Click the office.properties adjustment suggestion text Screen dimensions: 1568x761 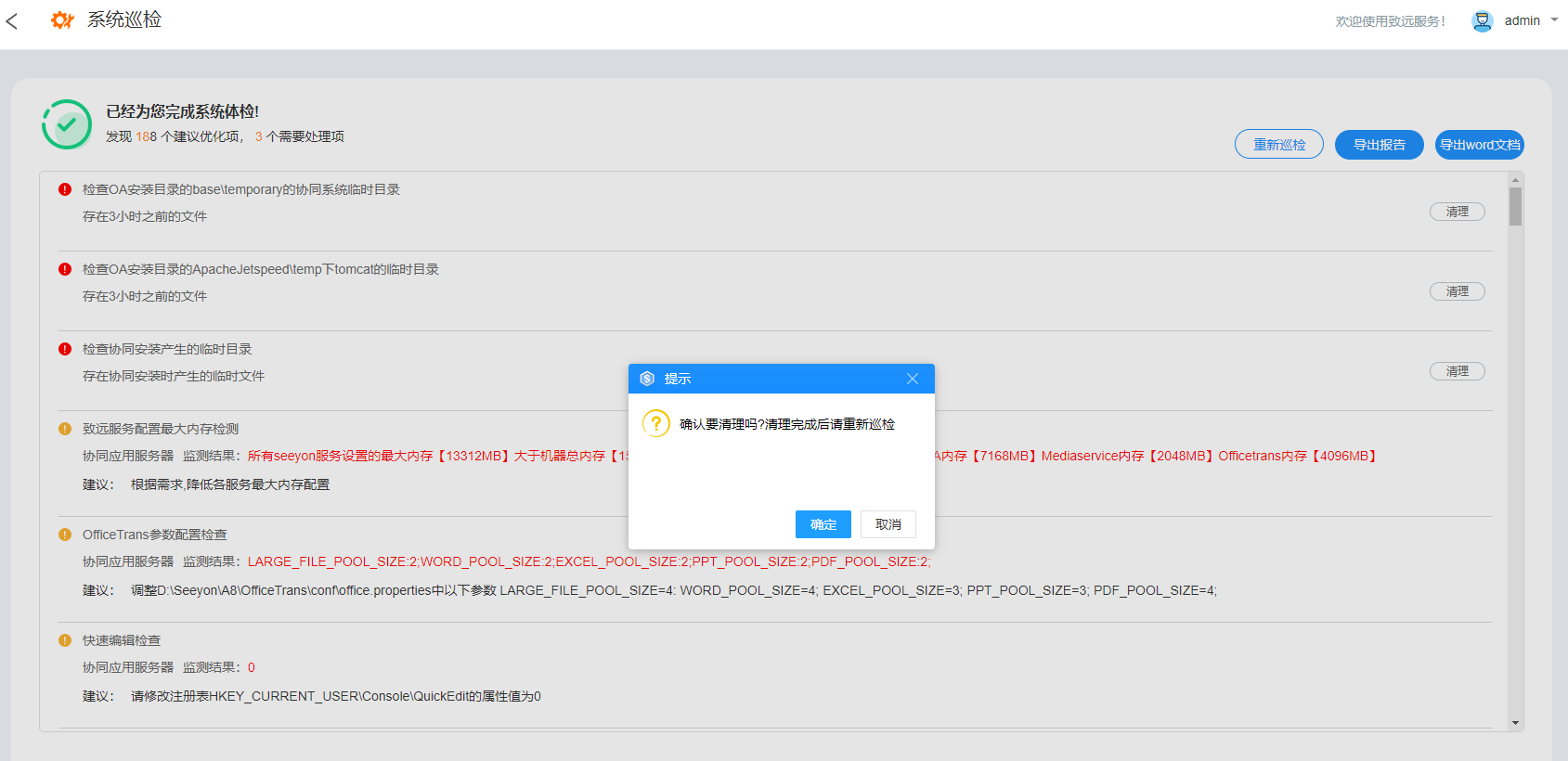click(674, 590)
